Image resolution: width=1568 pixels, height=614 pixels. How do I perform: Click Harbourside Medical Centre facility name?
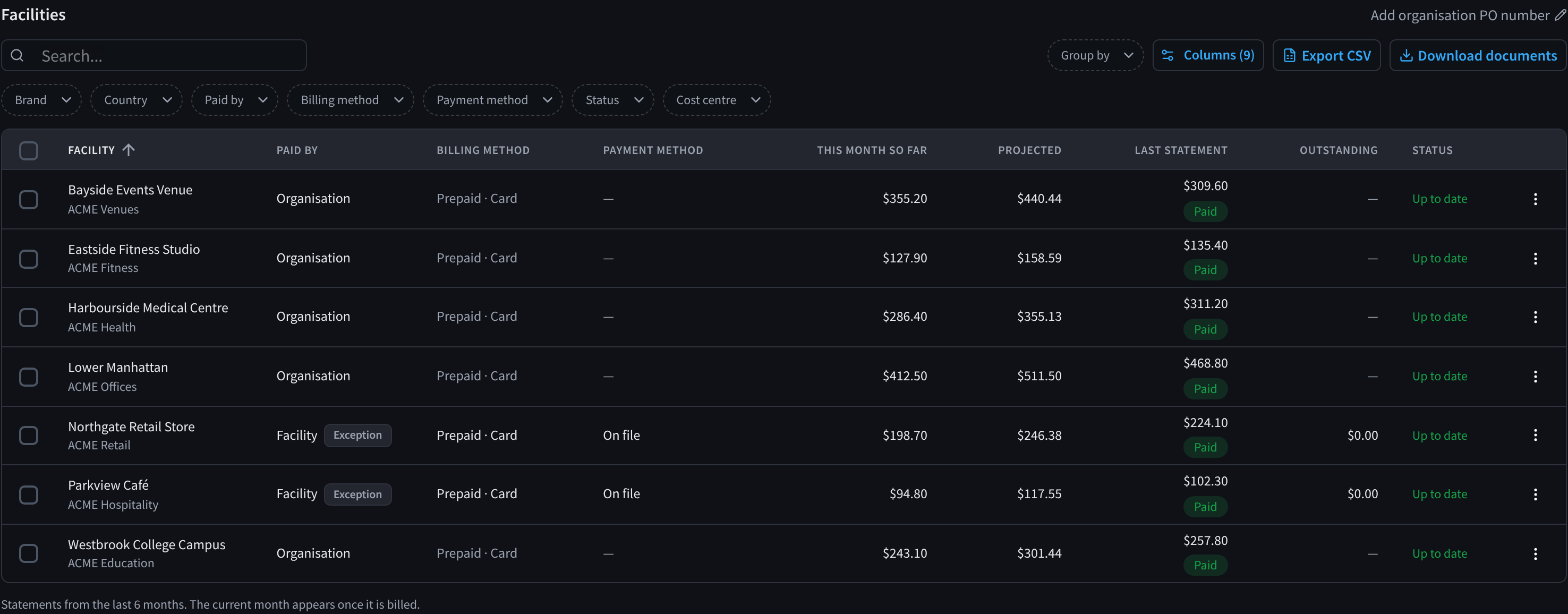[x=148, y=308]
